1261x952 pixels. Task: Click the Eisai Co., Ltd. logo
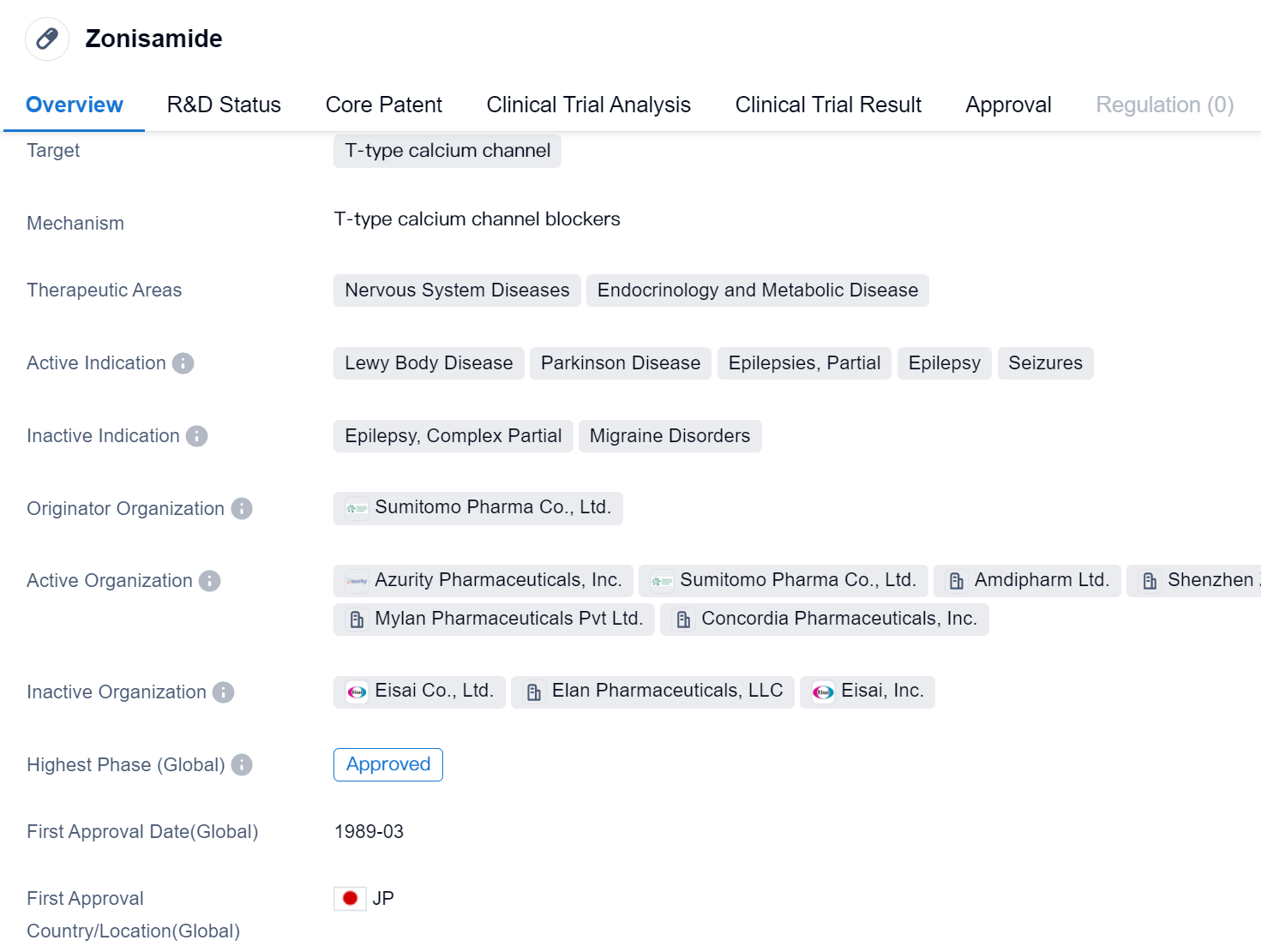click(357, 692)
